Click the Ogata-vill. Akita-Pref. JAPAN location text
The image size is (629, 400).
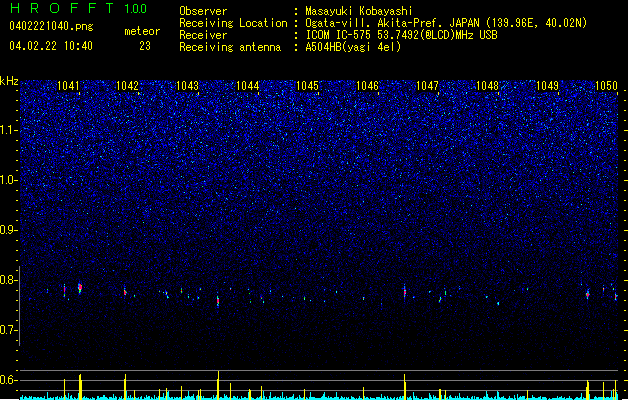point(446,23)
